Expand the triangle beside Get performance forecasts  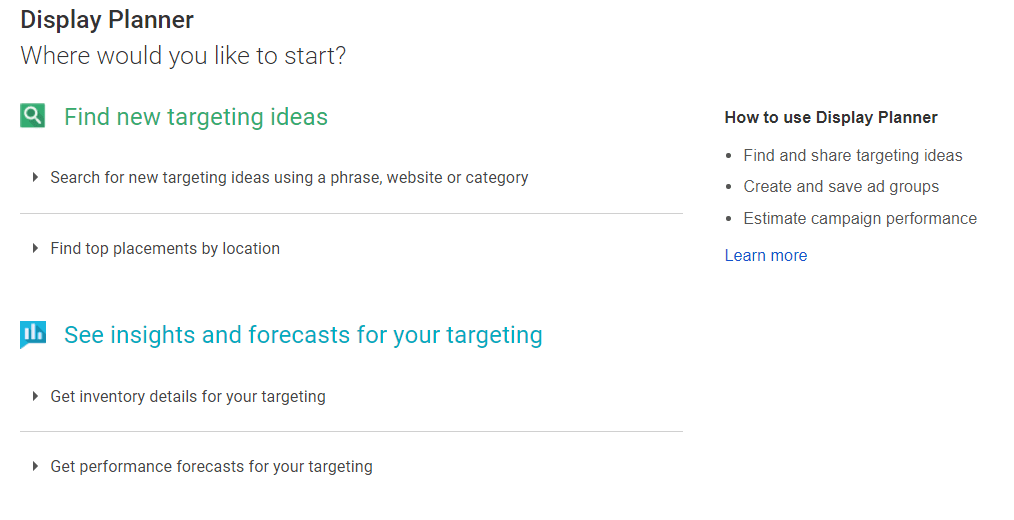(x=36, y=466)
